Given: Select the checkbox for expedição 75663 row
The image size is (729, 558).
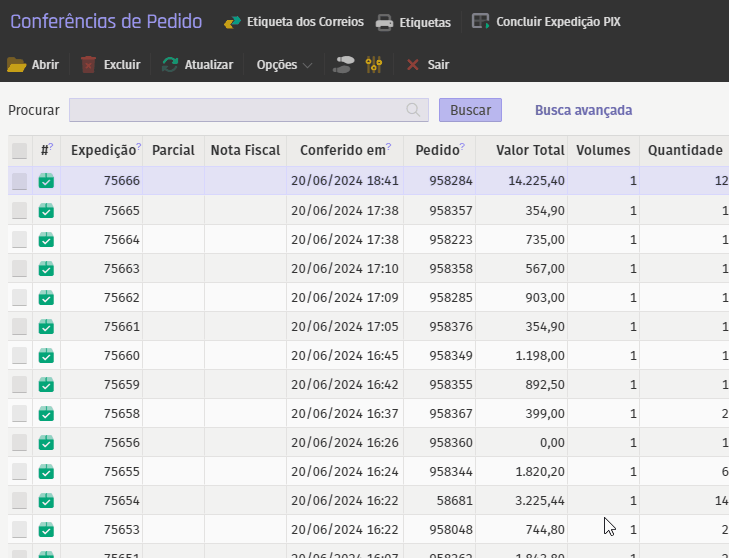Looking at the screenshot, I should [x=20, y=269].
